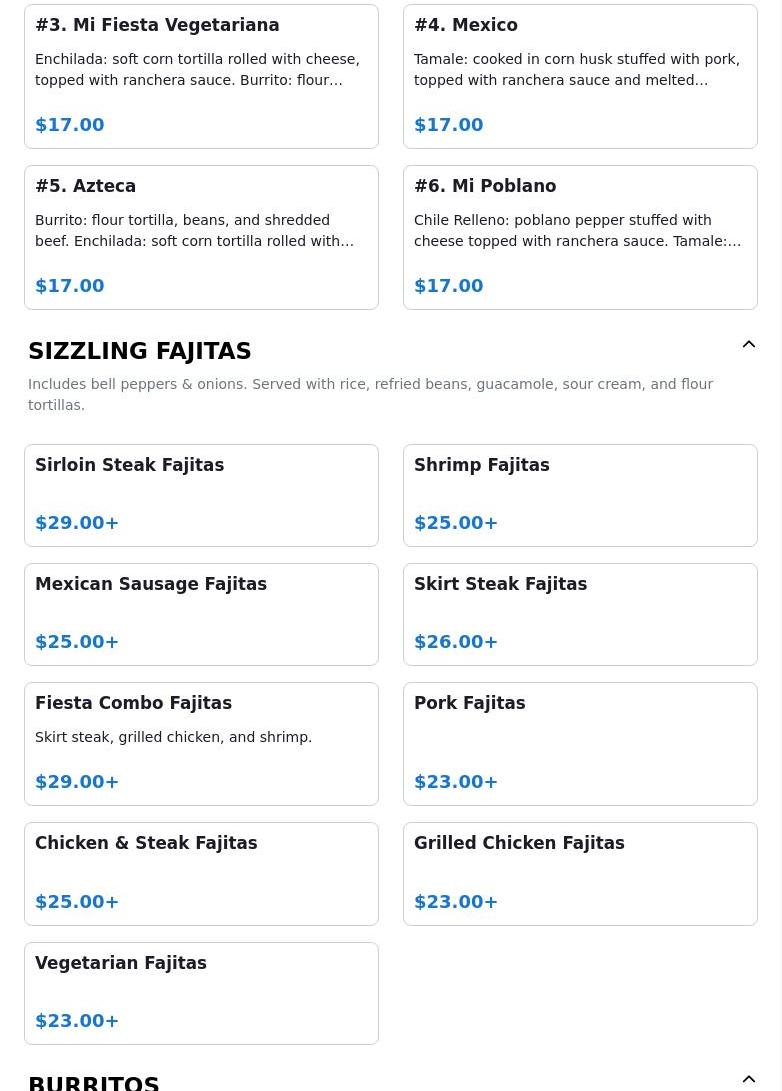Screen dimensions: 782x1091
Task: Collapse the Sizzling Fajitas section chevron
Action: click(748, 345)
